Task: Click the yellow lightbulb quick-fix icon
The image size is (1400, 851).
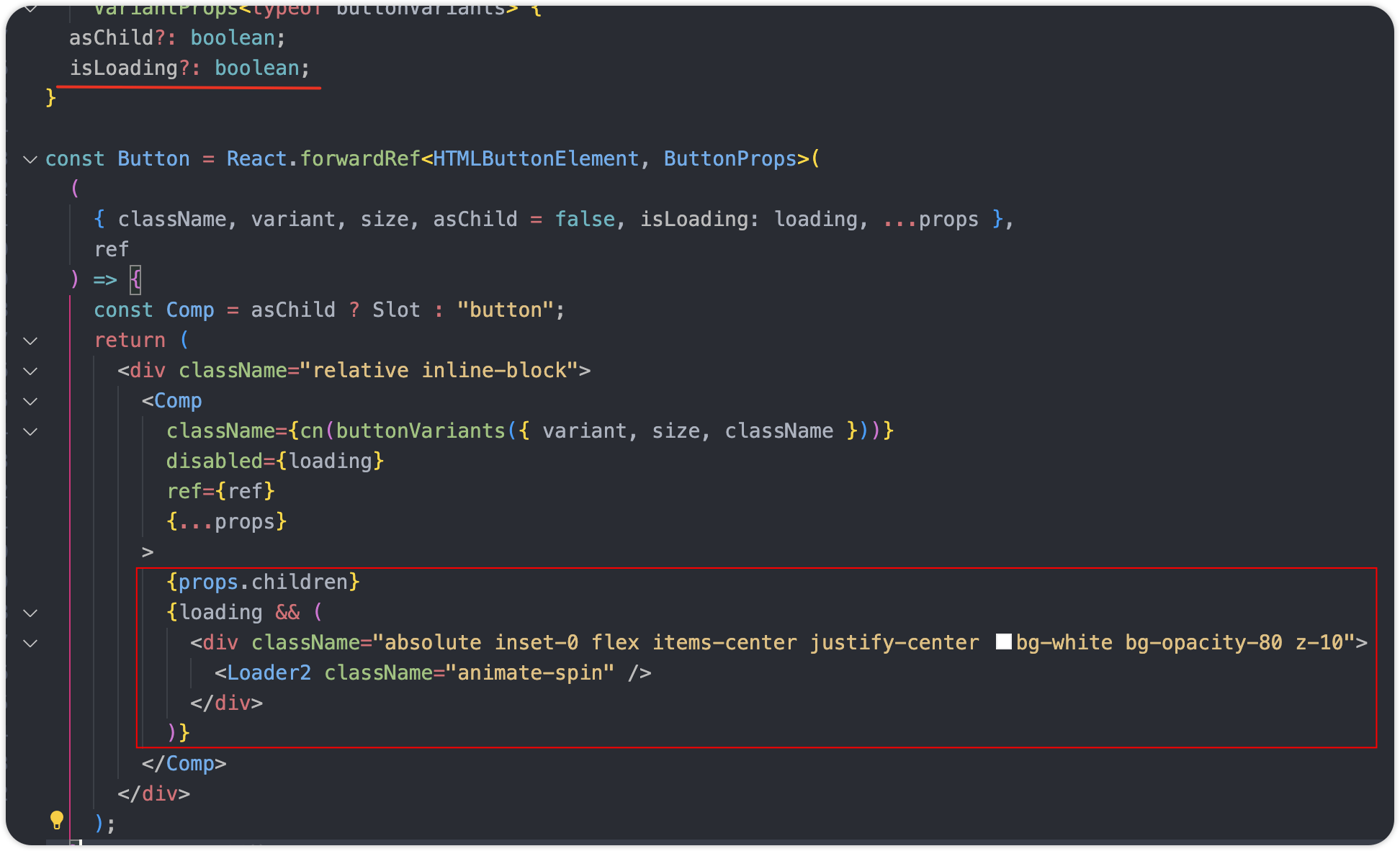Action: (57, 819)
